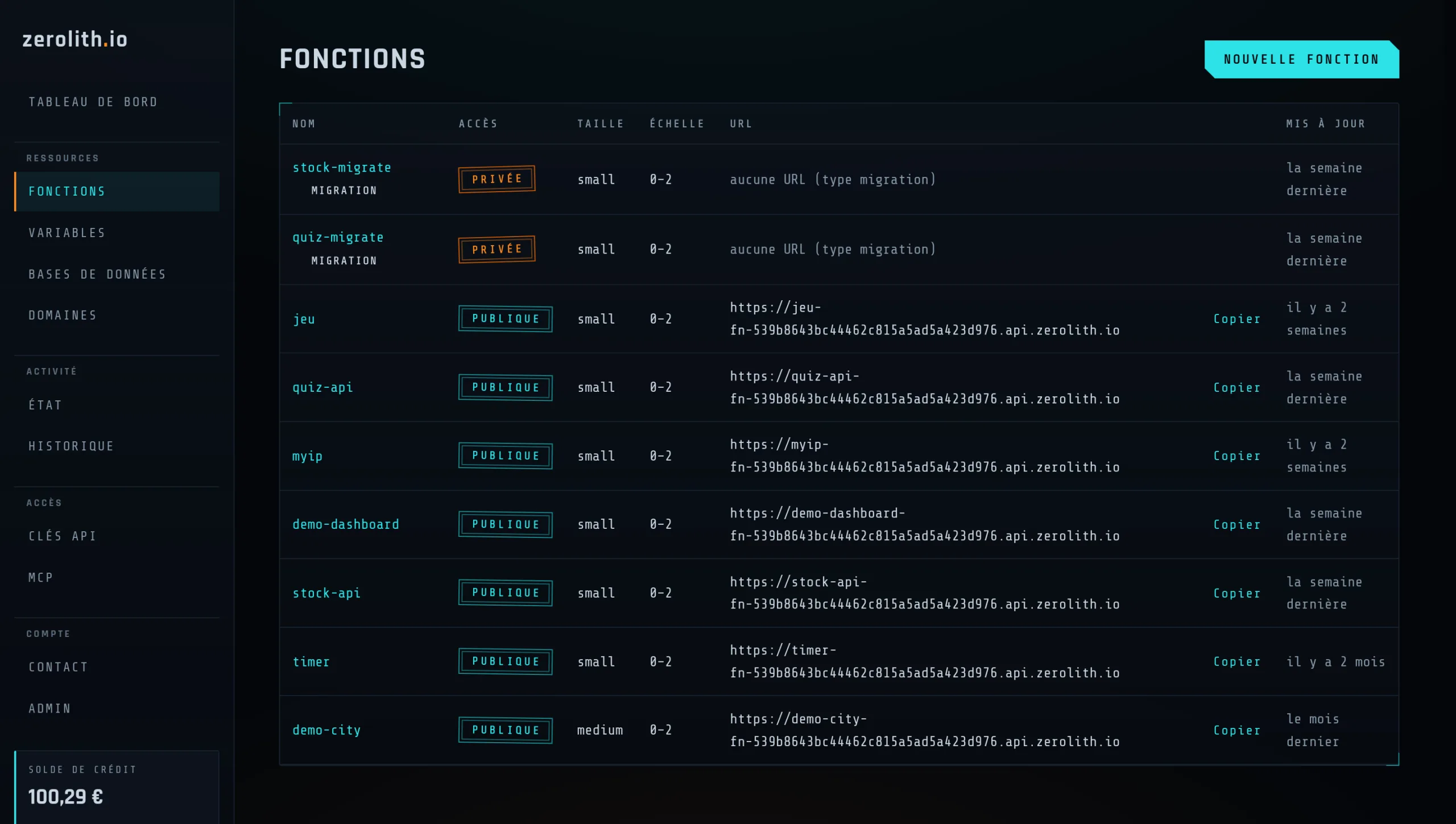Viewport: 1456px width, 824px height.
Task: Open the stock-migrate function
Action: tap(342, 168)
